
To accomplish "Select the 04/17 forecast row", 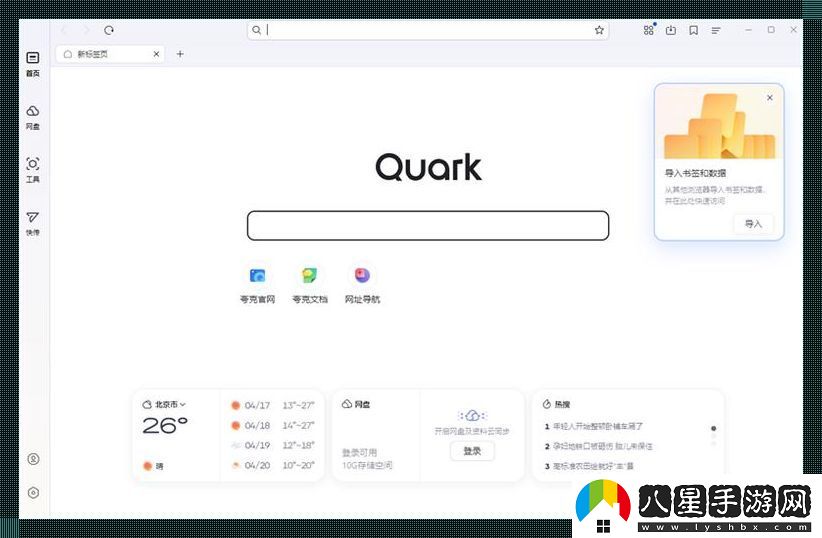I will (273, 405).
